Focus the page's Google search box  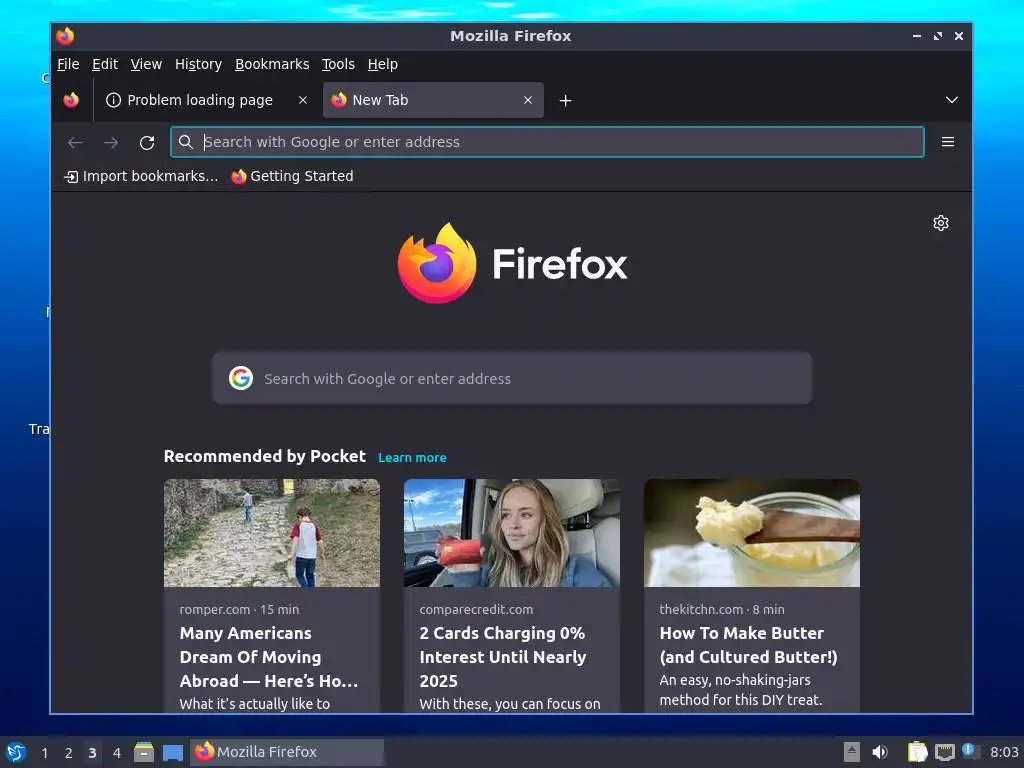(x=512, y=378)
